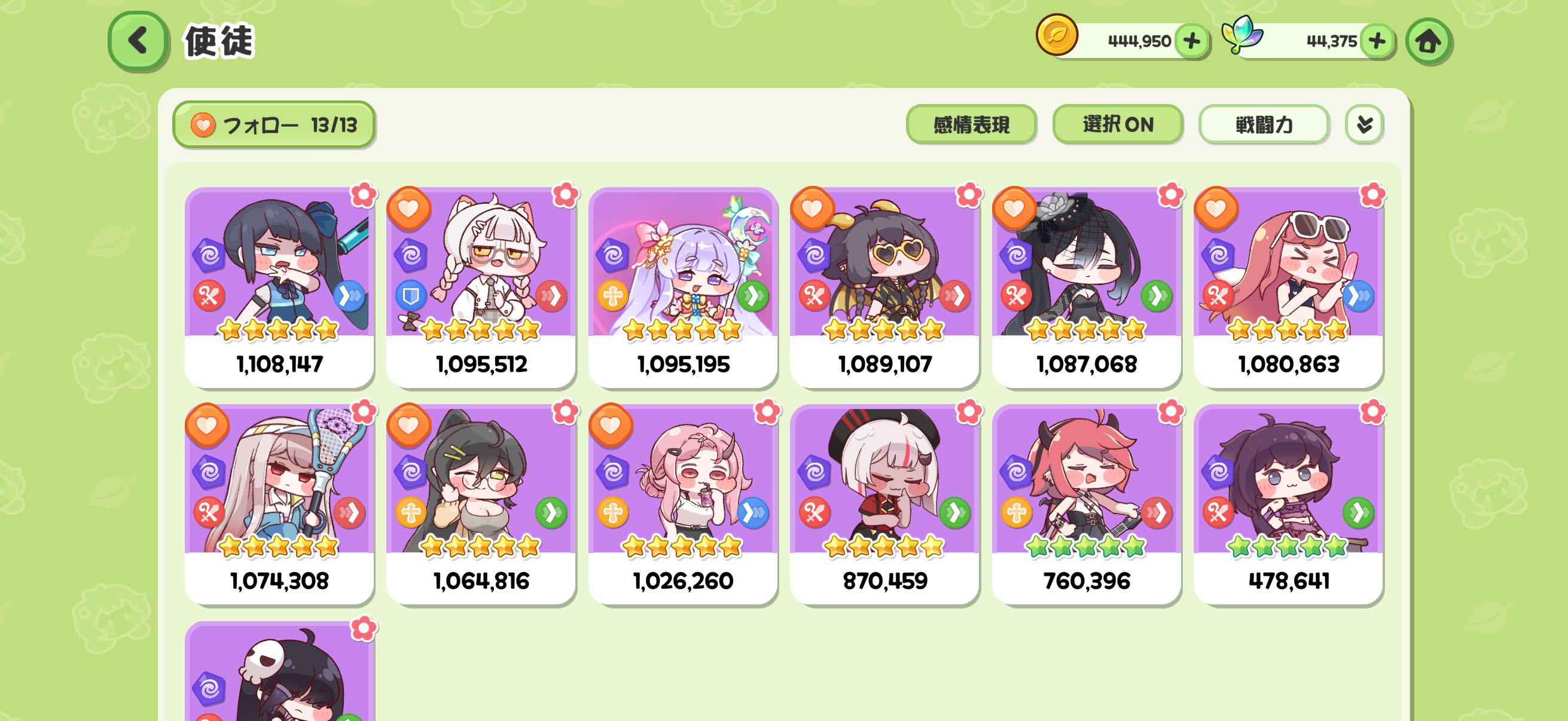Add crystals with the plus icon
The height and width of the screenshot is (721, 1568).
tap(1376, 41)
